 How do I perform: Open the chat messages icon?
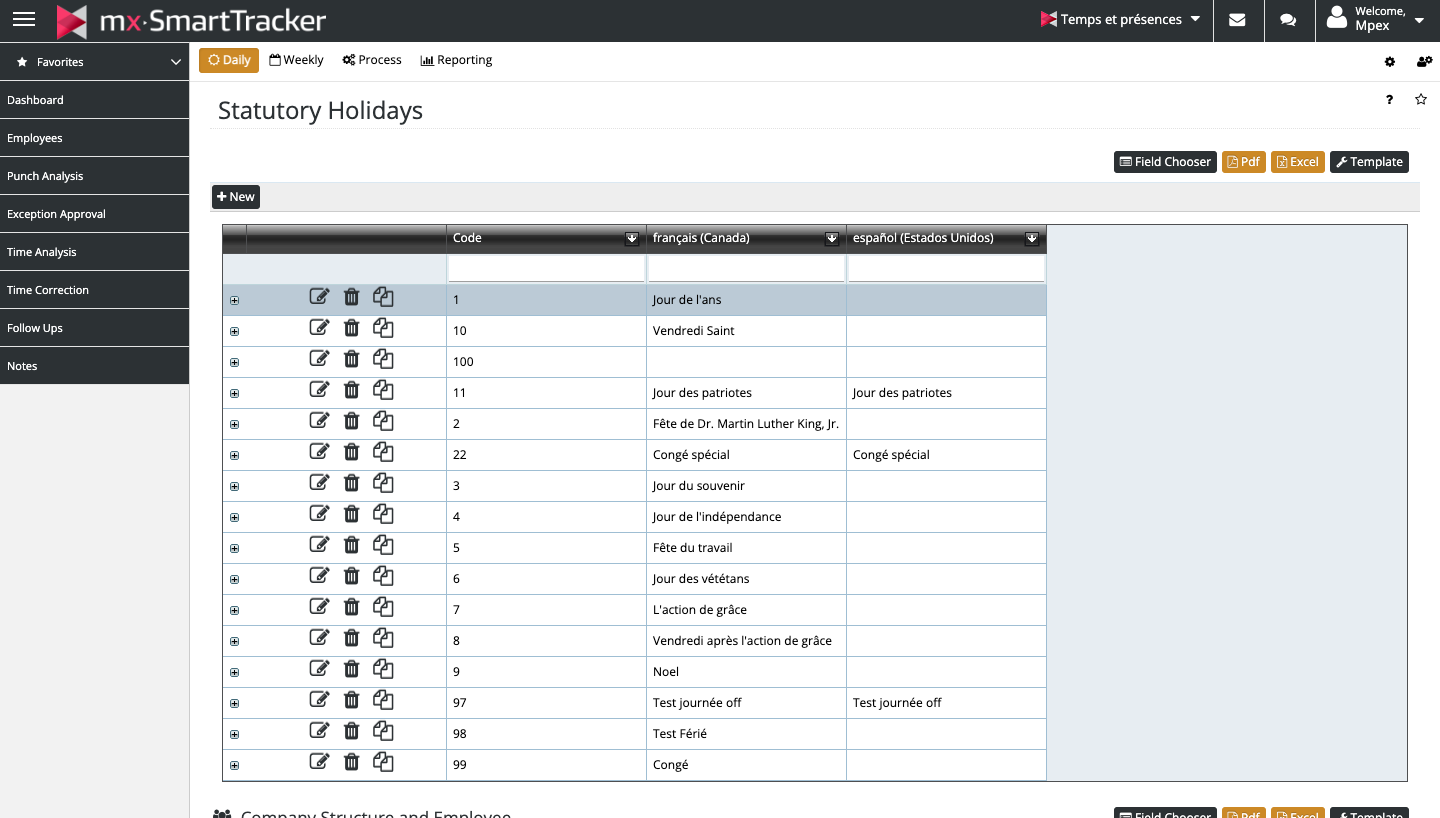click(x=1288, y=20)
